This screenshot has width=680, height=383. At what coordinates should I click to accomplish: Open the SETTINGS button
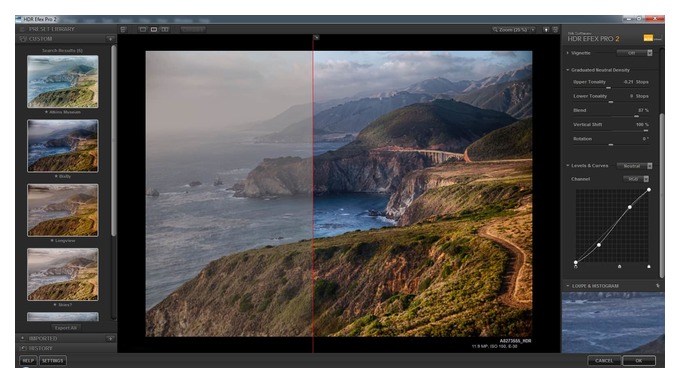click(x=52, y=360)
